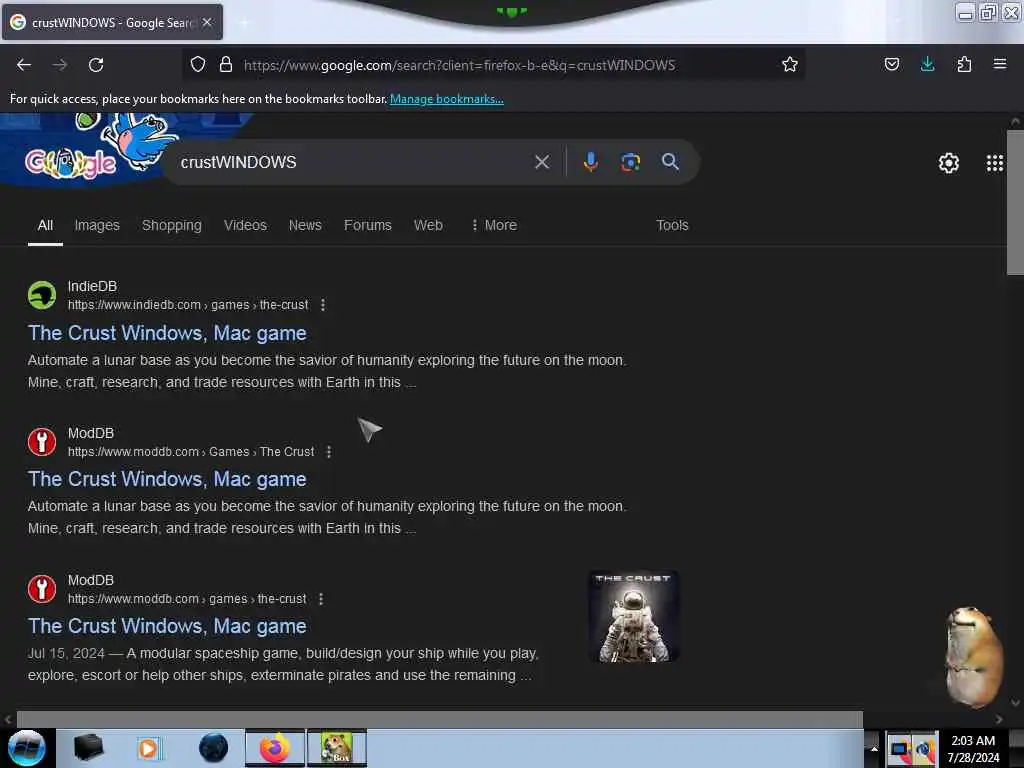Viewport: 1024px width, 768px height.
Task: Switch to the Images tab
Action: [97, 225]
